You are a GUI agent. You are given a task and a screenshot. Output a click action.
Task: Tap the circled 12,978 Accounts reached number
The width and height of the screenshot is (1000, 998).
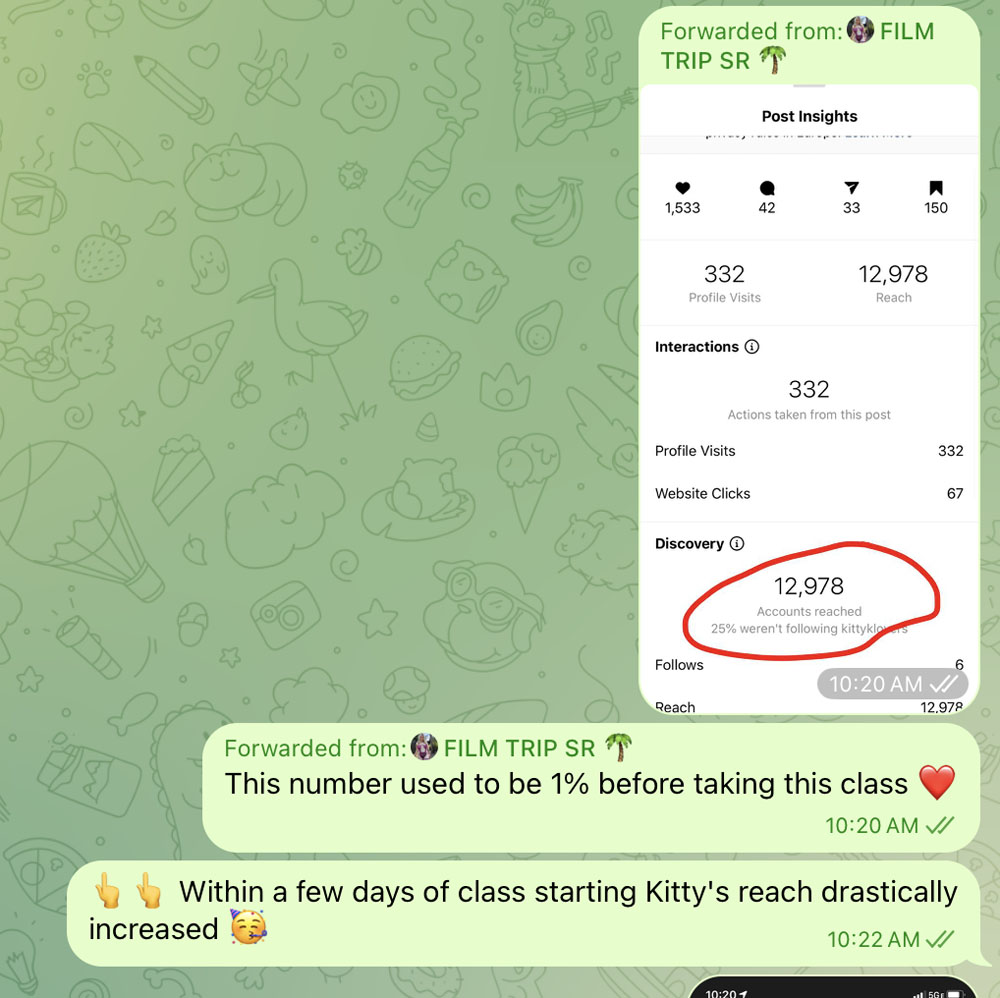pyautogui.click(x=809, y=585)
